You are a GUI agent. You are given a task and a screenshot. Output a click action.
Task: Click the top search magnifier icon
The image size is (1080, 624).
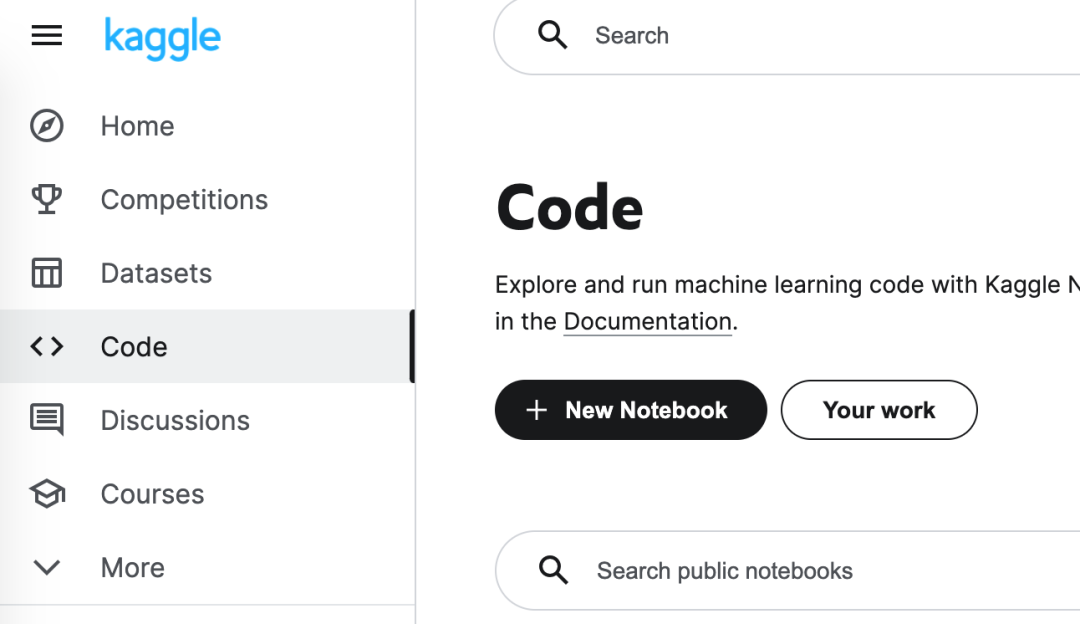pos(552,35)
